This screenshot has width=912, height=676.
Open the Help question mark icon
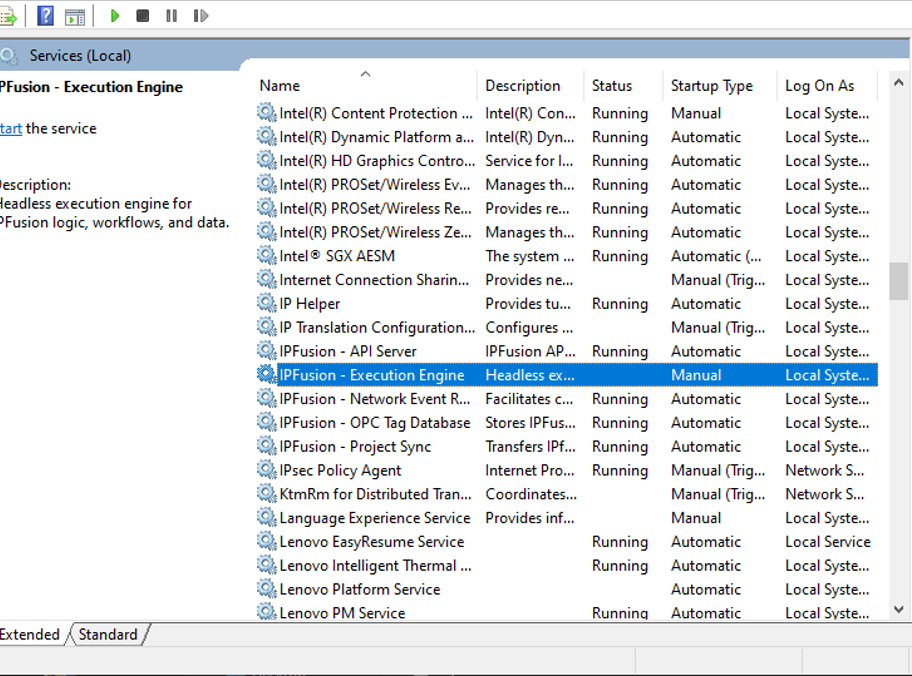pyautogui.click(x=45, y=16)
